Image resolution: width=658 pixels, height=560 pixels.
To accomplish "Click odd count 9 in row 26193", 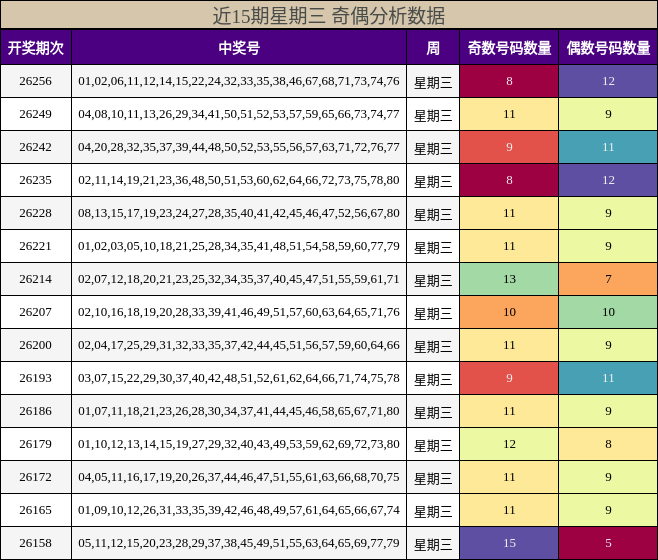I will pyautogui.click(x=509, y=378).
